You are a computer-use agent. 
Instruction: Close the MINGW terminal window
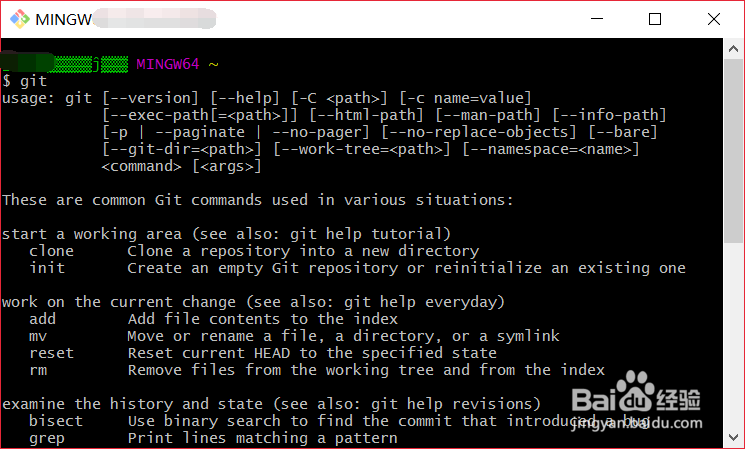[714, 19]
